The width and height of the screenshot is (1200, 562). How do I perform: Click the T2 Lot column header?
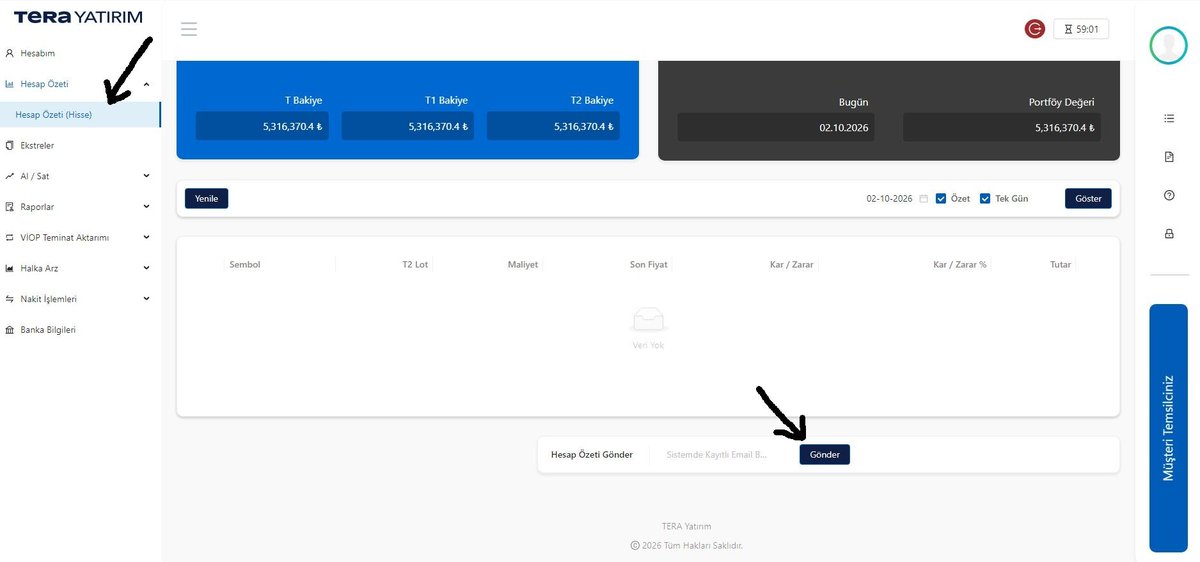(x=415, y=265)
